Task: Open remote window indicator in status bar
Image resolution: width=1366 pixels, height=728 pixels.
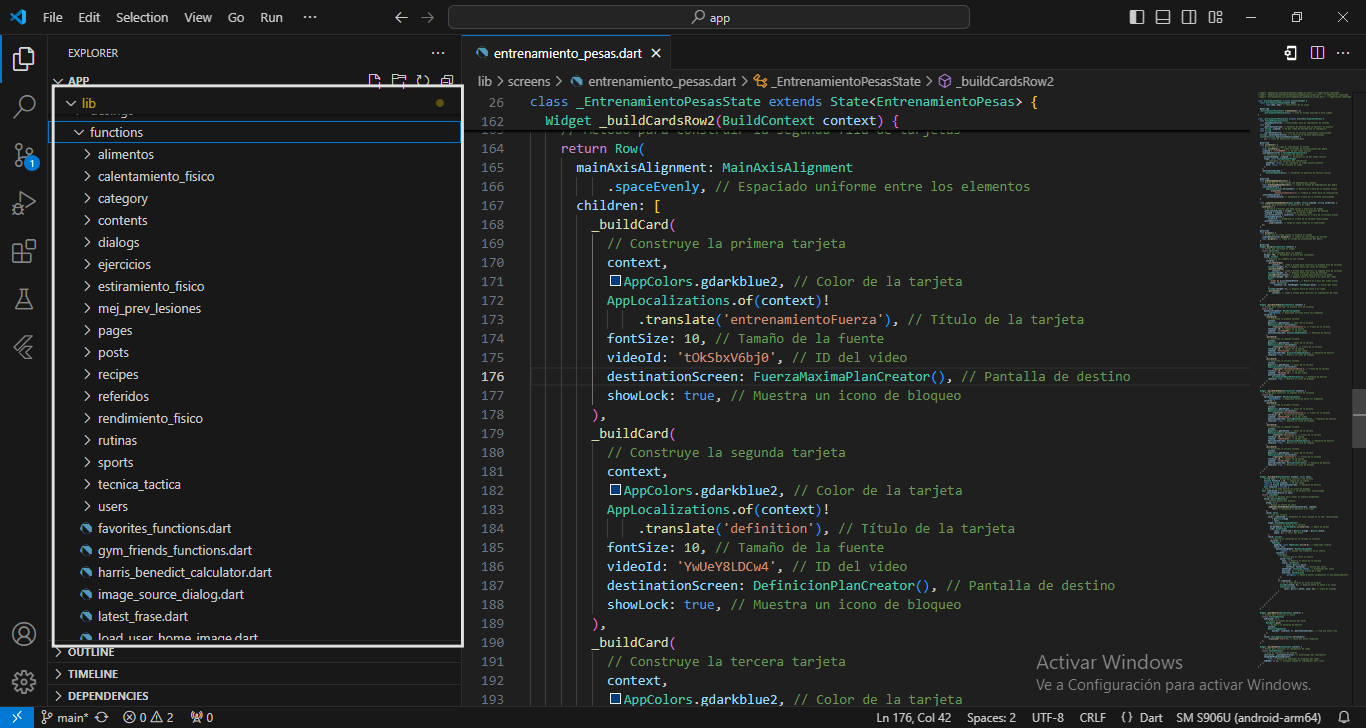Action: coord(16,717)
